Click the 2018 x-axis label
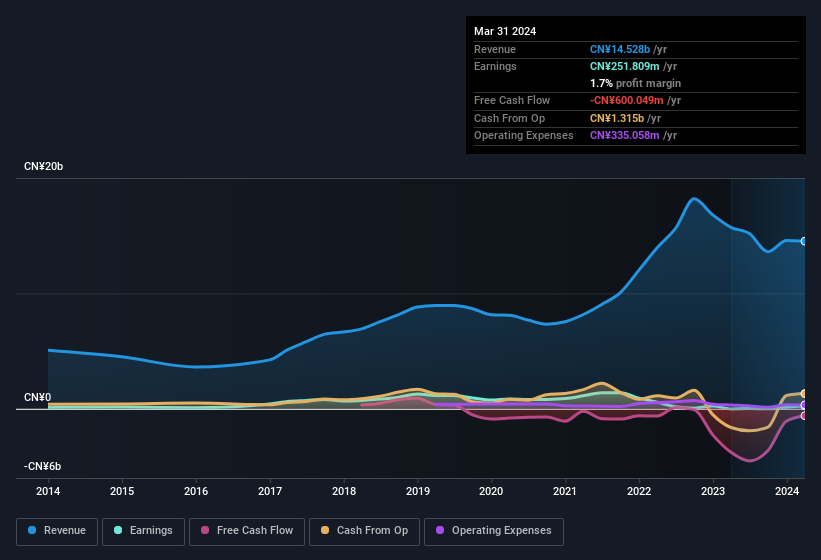 344,491
